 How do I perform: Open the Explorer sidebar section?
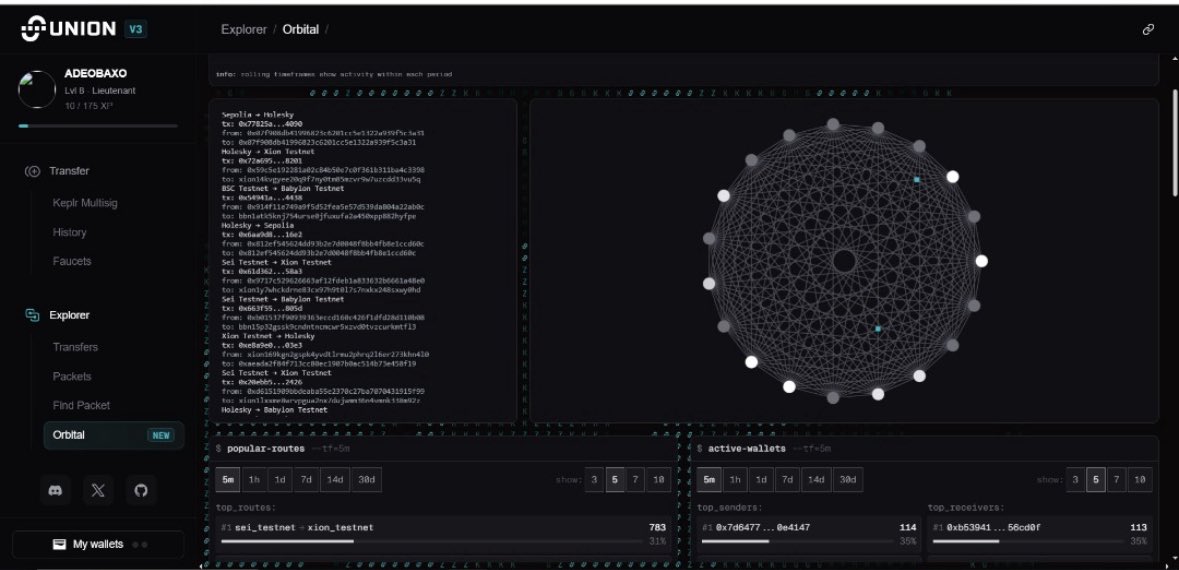69,316
